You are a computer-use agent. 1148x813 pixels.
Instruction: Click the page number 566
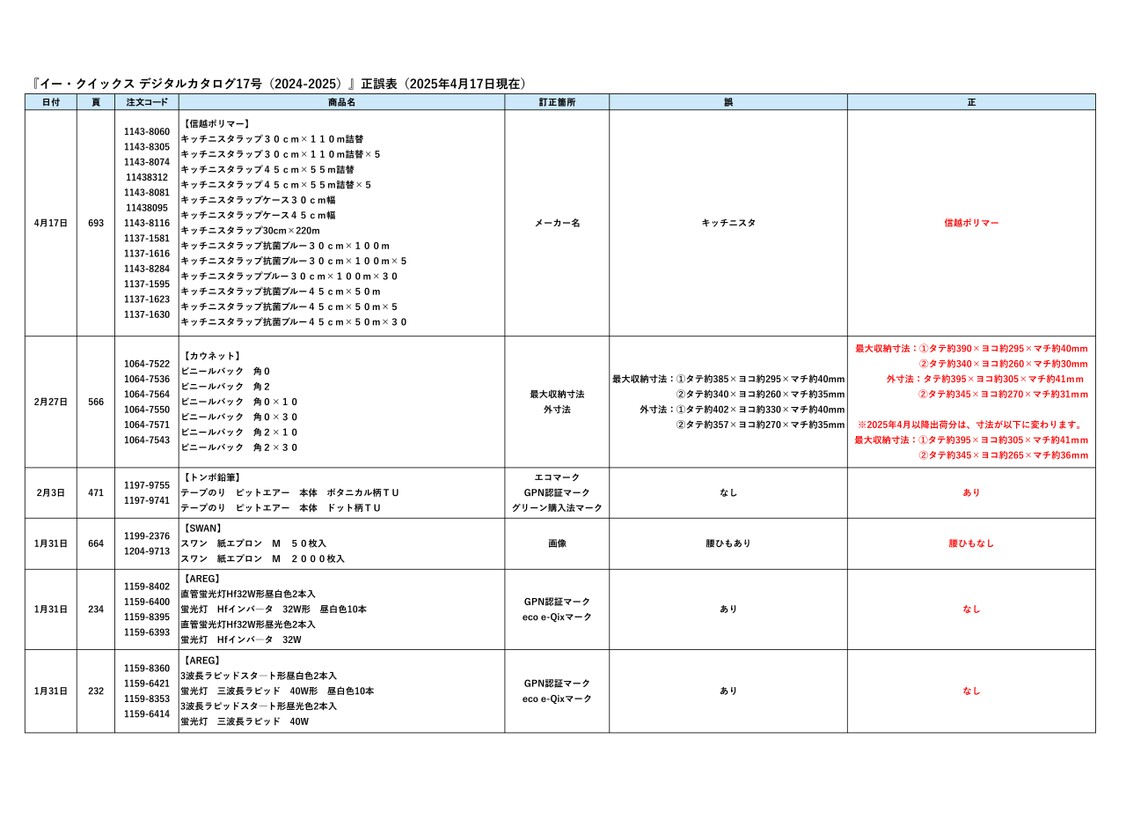[96, 401]
